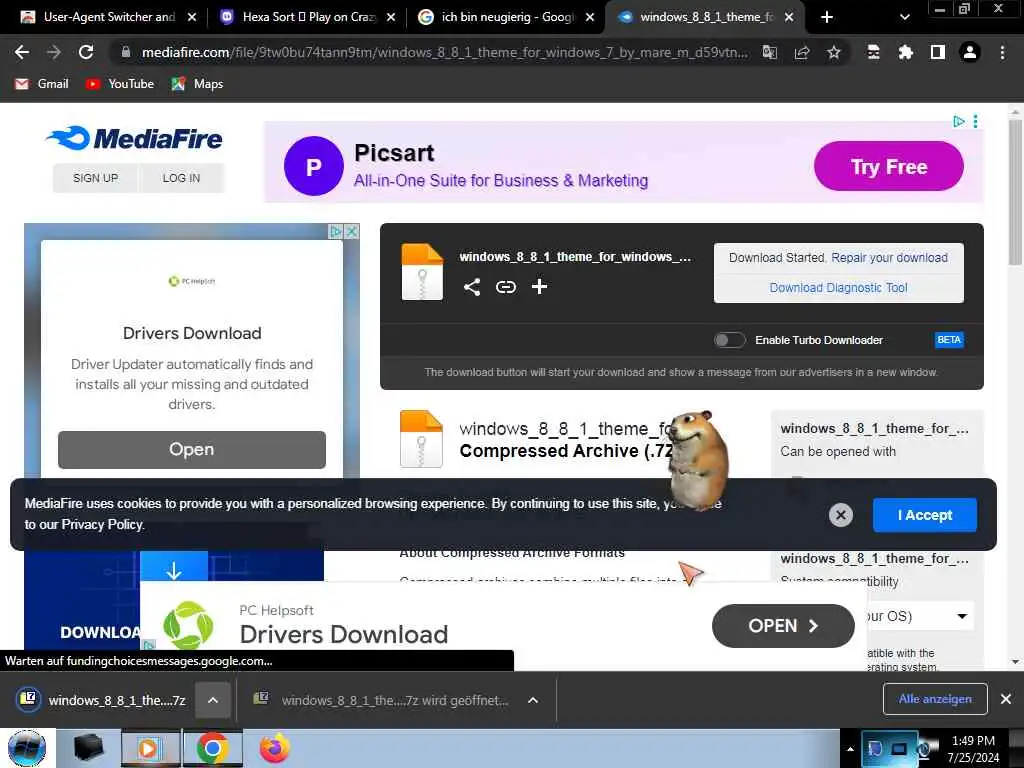This screenshot has width=1024, height=768.
Task: Click the share page icon in address bar
Action: (802, 52)
